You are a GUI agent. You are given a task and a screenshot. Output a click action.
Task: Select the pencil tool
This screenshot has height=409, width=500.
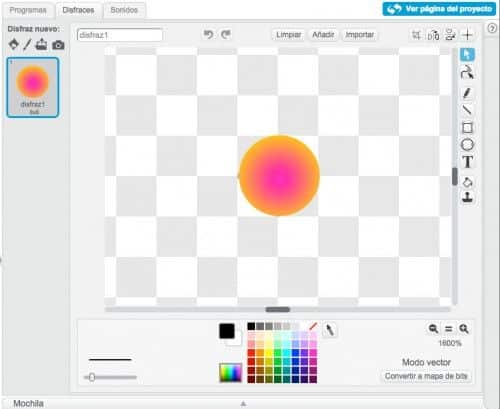point(467,93)
